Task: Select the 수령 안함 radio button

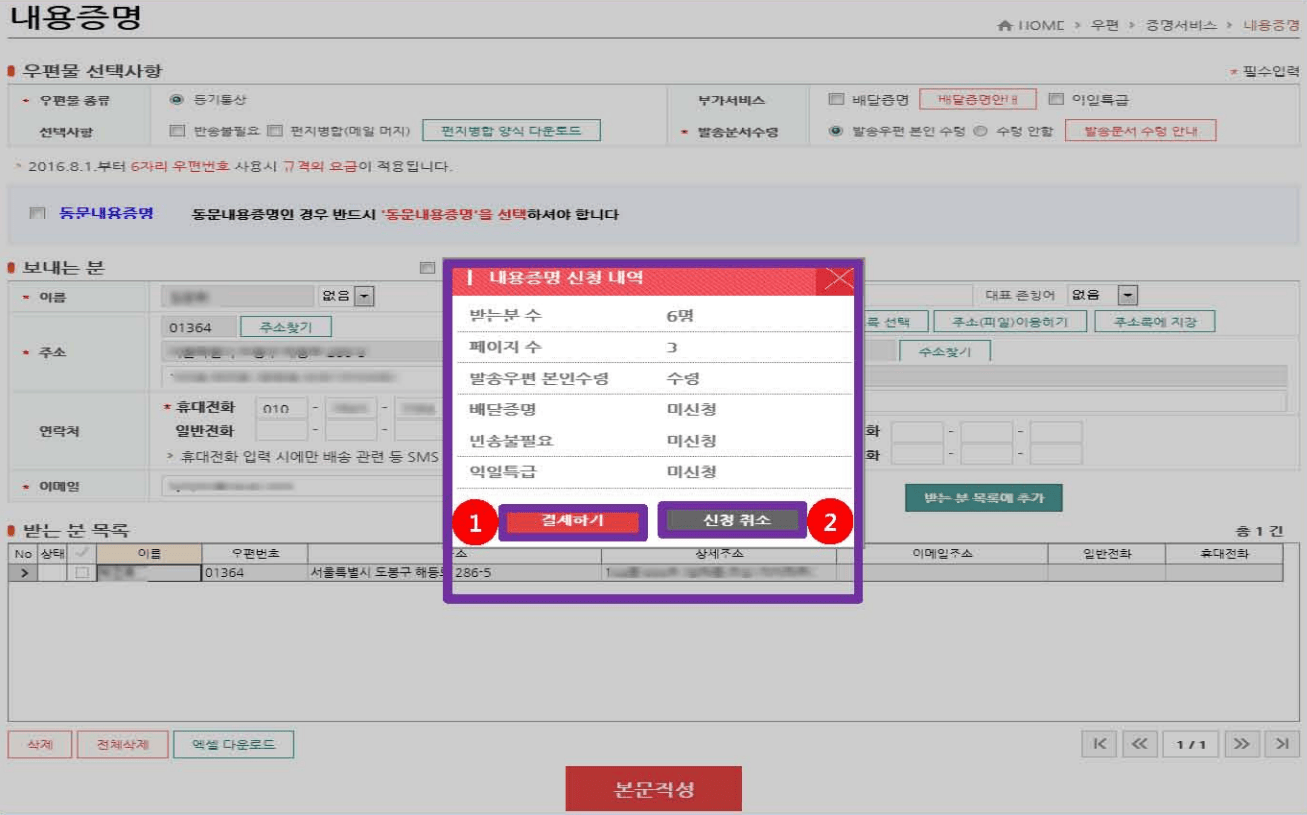Action: tap(980, 131)
